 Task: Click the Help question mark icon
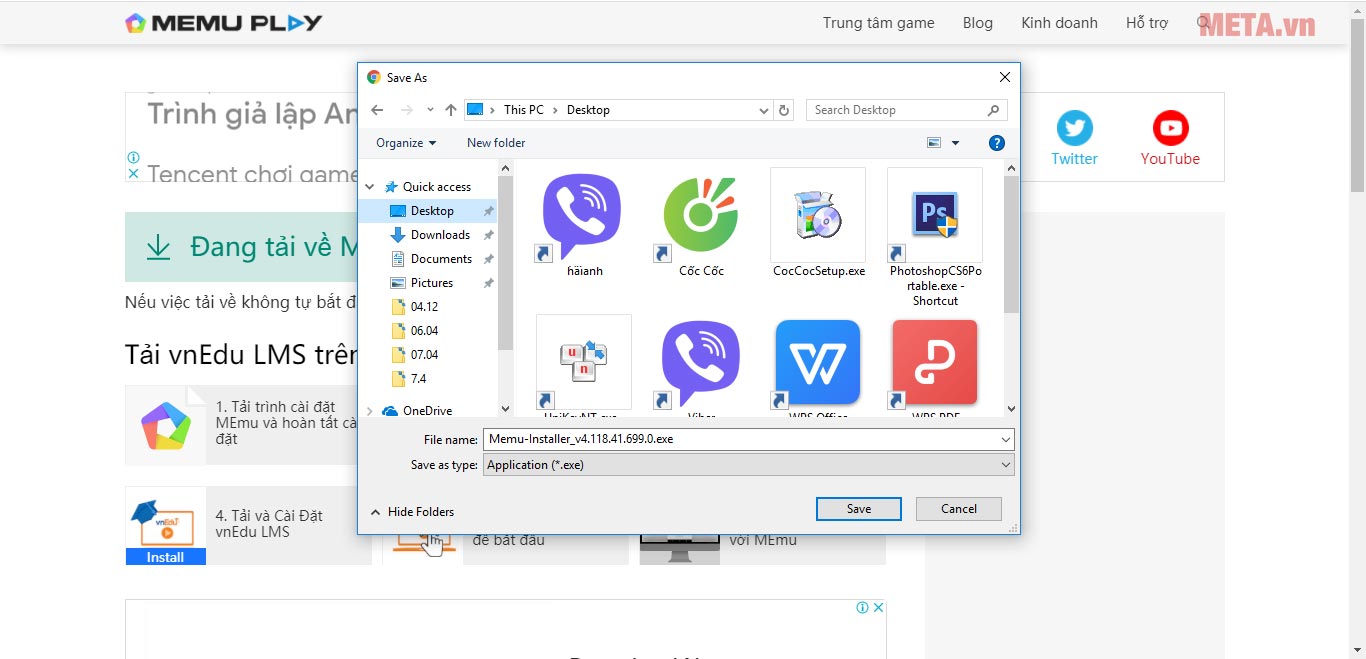click(996, 142)
